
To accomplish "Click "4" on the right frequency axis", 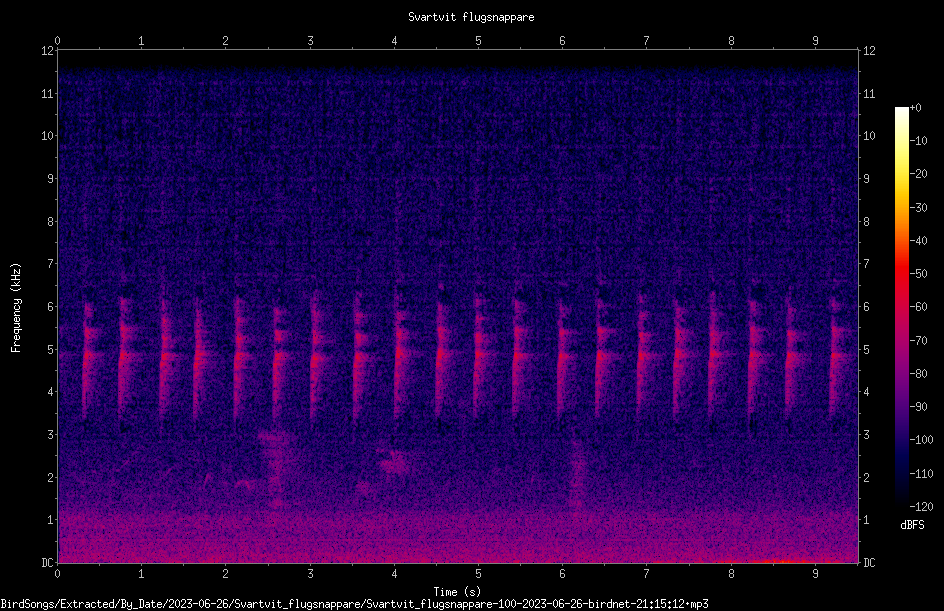I will [x=866, y=392].
